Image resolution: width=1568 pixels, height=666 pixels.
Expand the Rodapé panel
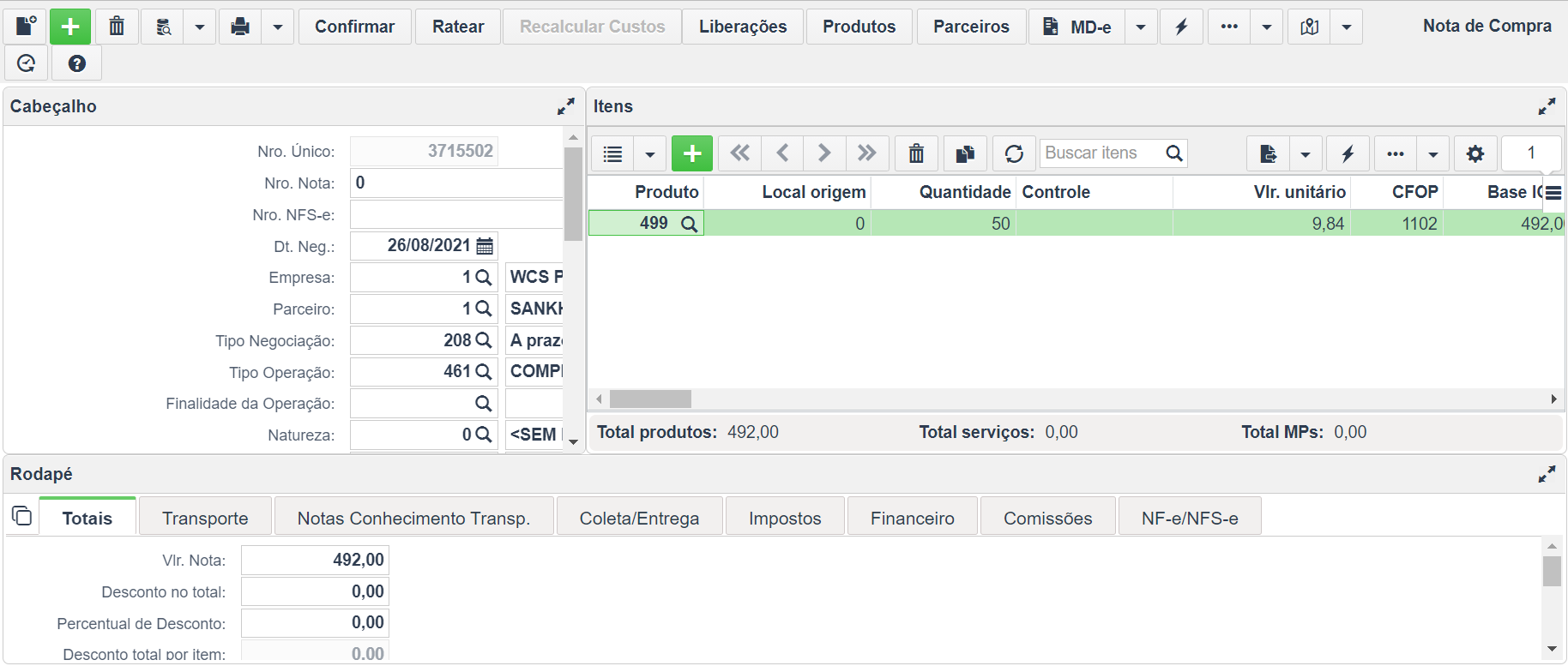(x=1547, y=474)
